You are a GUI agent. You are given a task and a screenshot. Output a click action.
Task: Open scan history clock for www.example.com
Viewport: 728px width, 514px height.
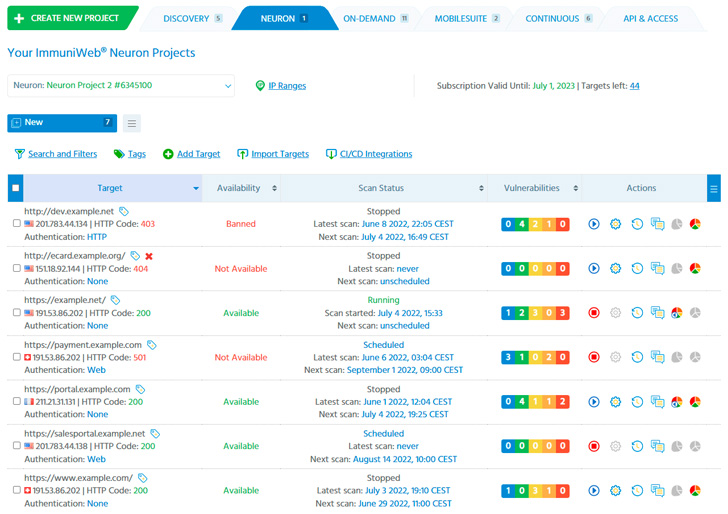click(637, 490)
